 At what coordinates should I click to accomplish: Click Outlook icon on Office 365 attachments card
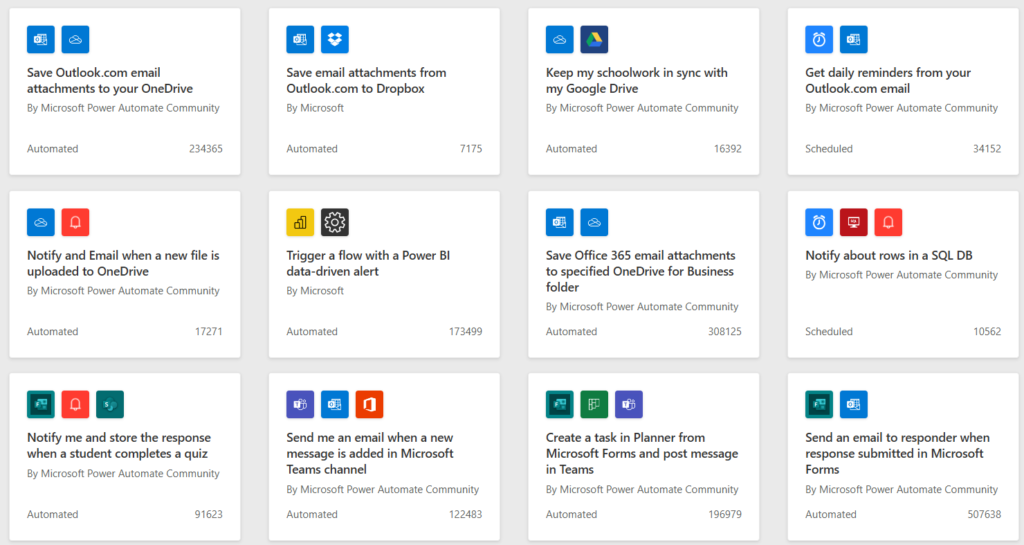coord(559,222)
